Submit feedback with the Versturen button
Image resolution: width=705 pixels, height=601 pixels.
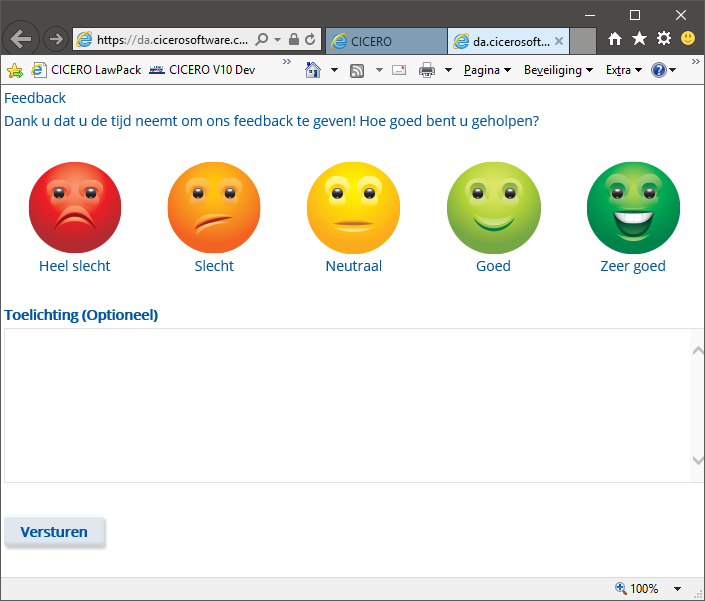point(54,532)
